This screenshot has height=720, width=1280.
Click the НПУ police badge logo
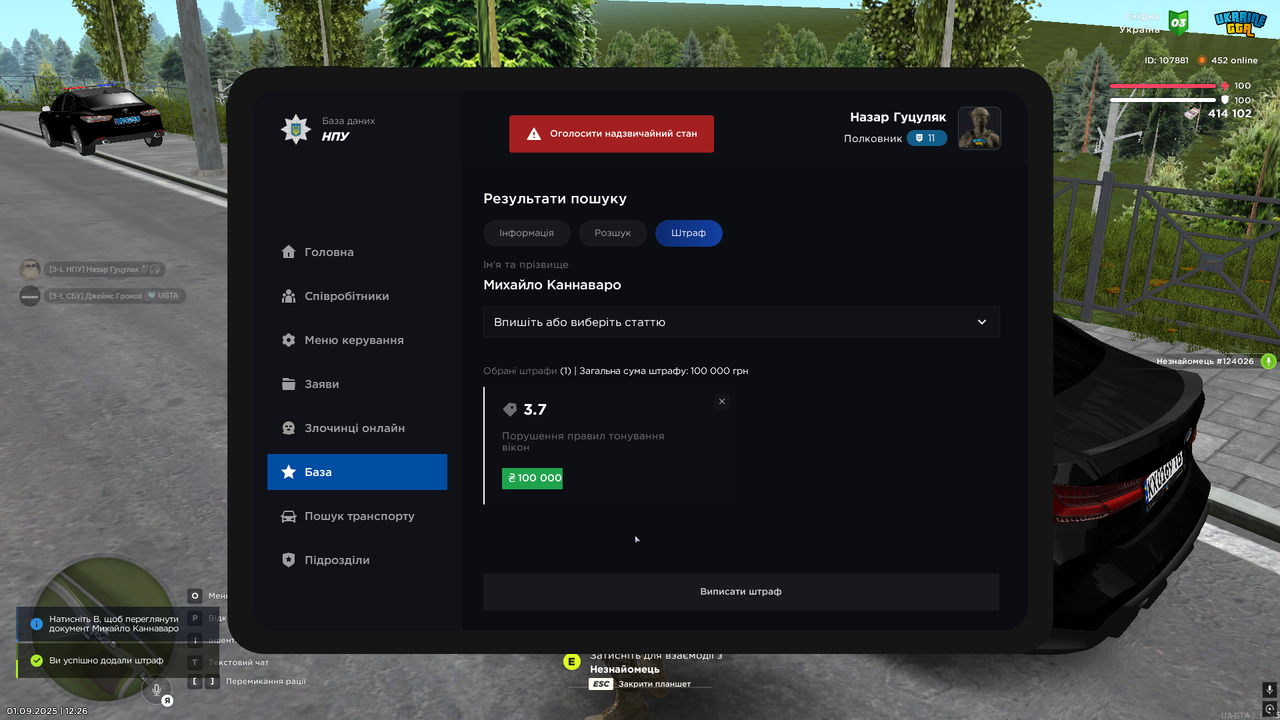coord(296,129)
